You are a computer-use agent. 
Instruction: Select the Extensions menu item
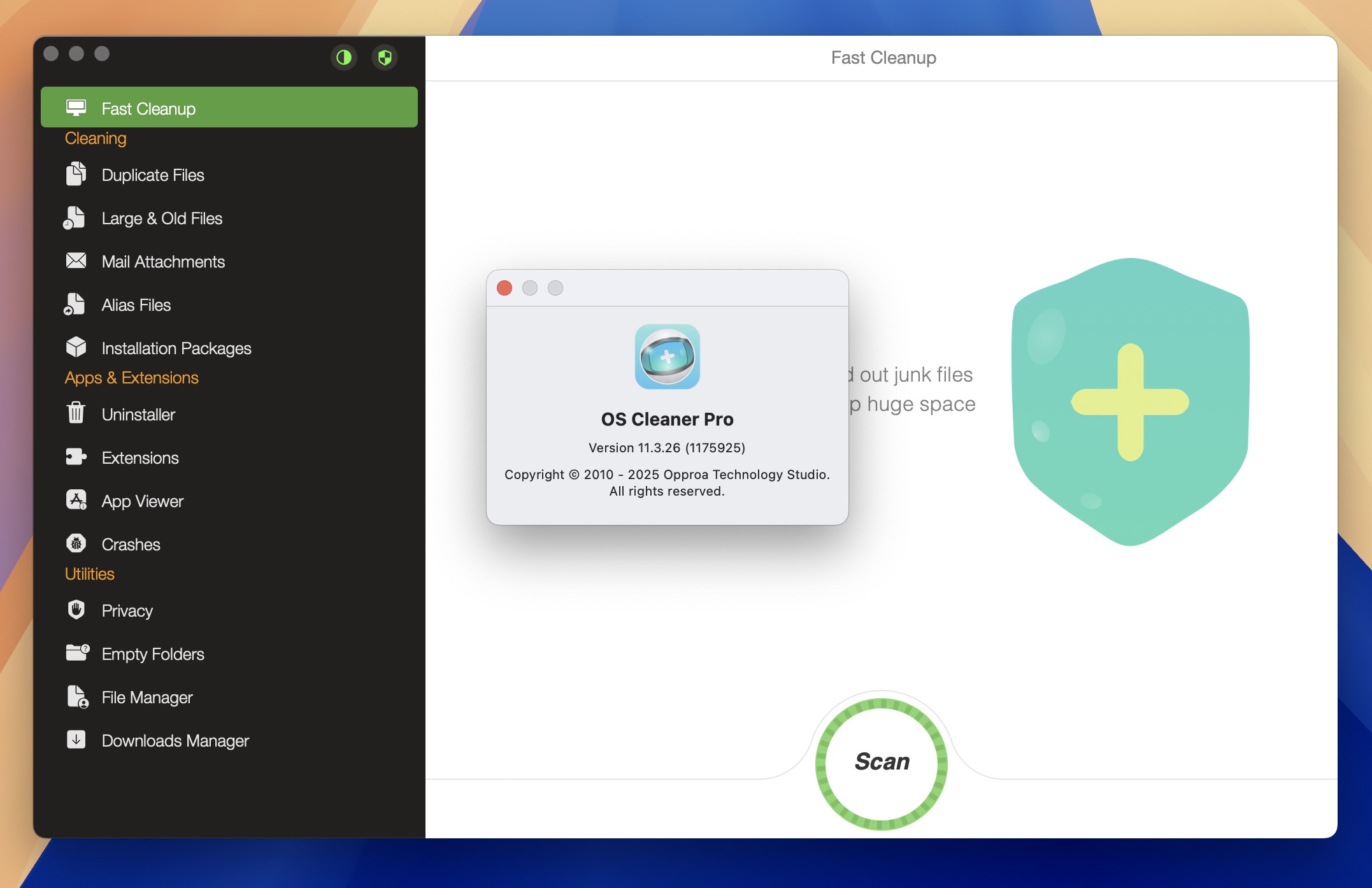click(140, 457)
